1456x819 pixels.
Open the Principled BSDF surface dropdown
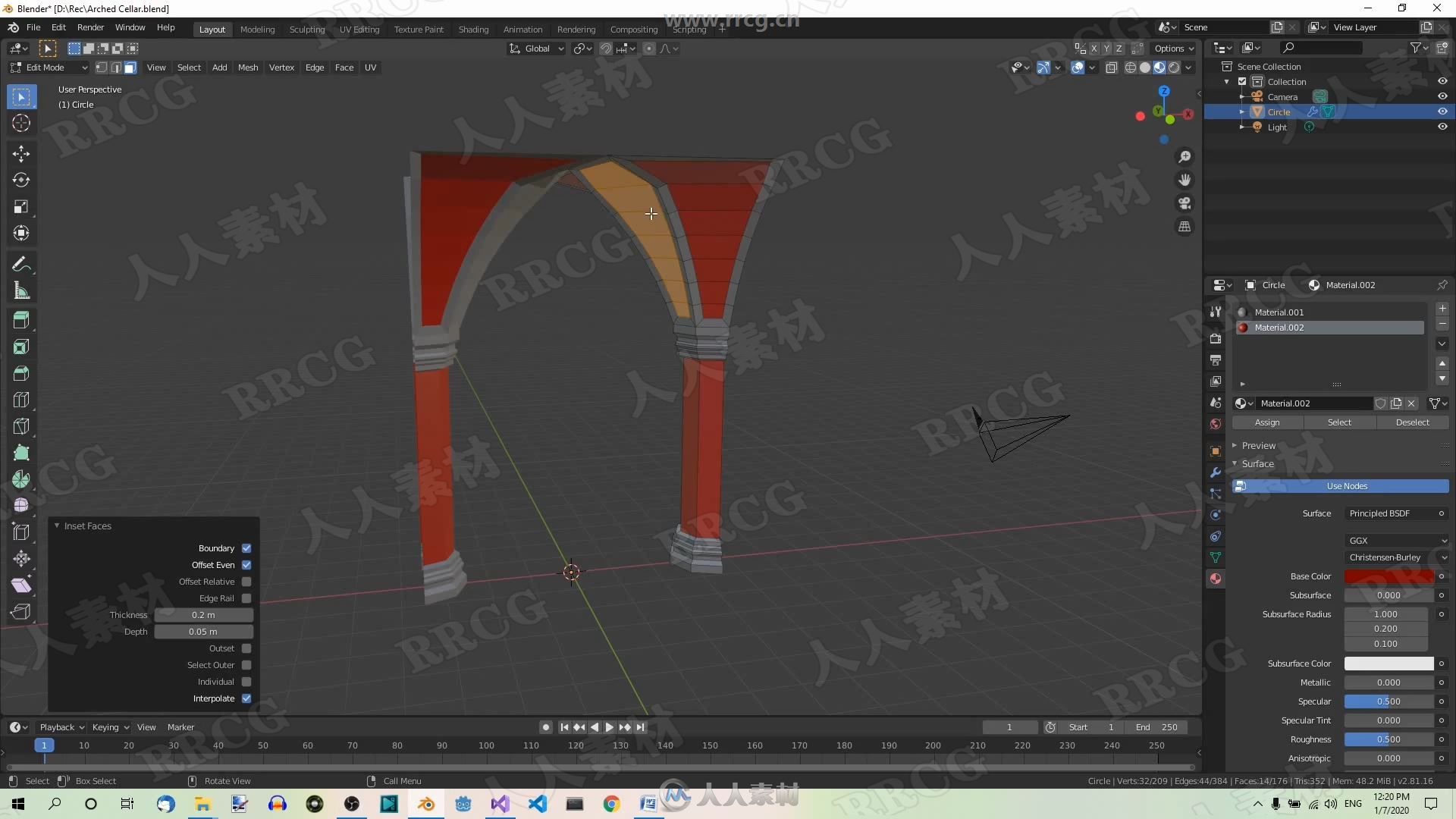click(1395, 513)
